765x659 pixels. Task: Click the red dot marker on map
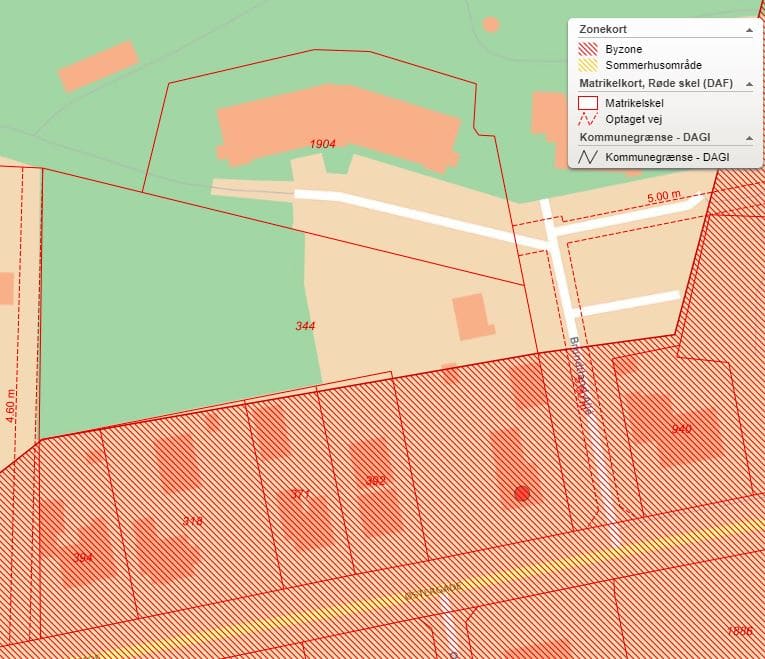point(521,493)
